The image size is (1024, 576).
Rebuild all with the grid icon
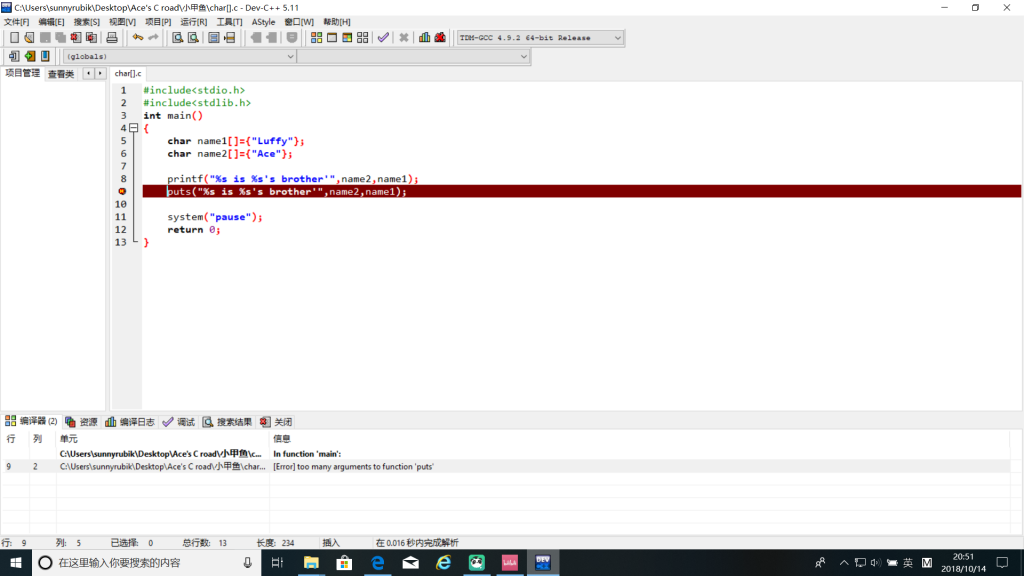pyautogui.click(x=362, y=38)
